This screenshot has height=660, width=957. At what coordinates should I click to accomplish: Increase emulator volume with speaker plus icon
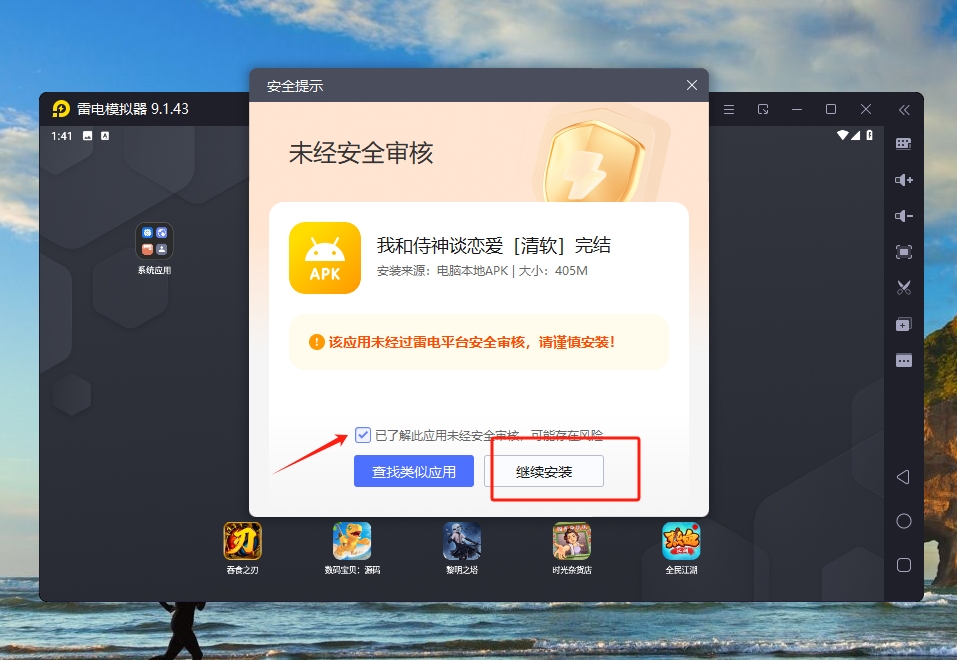pos(903,180)
